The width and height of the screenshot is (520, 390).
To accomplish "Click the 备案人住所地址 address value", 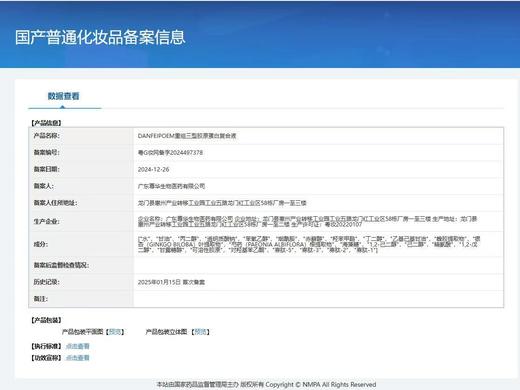I will [222, 203].
